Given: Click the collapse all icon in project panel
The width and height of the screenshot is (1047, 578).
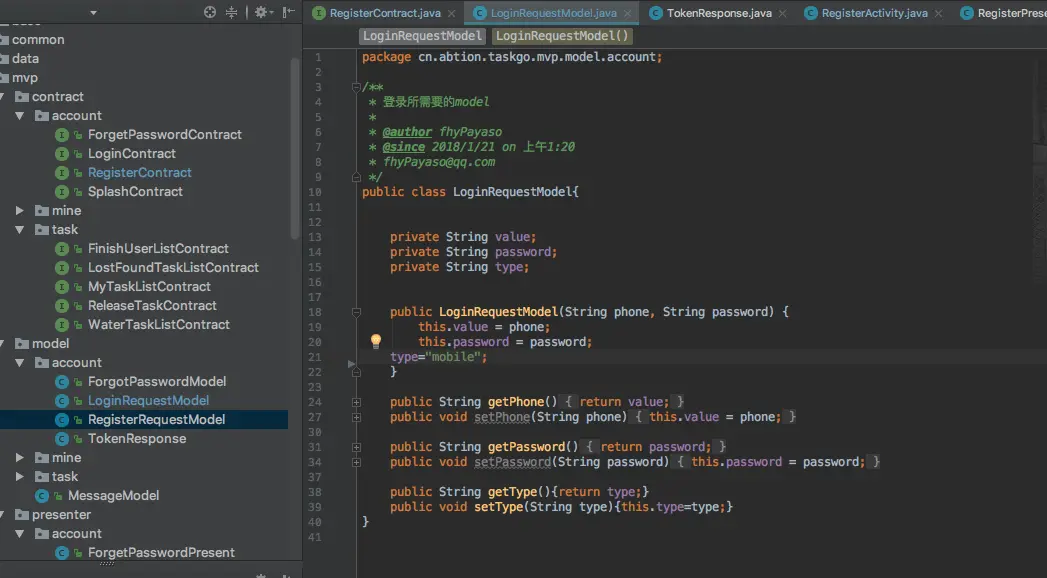Looking at the screenshot, I should pyautogui.click(x=232, y=12).
